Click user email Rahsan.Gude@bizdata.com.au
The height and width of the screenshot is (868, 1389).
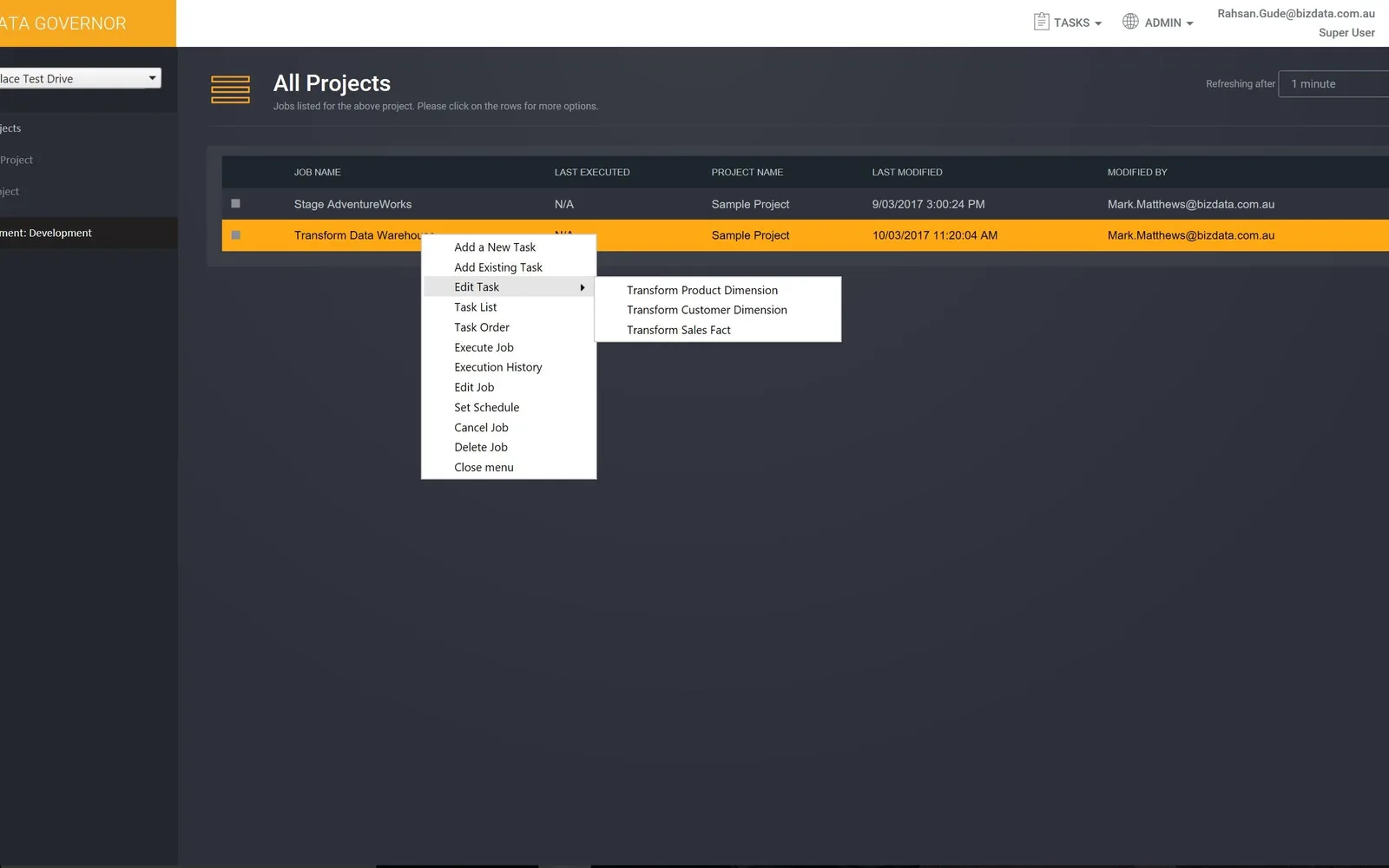point(1295,14)
